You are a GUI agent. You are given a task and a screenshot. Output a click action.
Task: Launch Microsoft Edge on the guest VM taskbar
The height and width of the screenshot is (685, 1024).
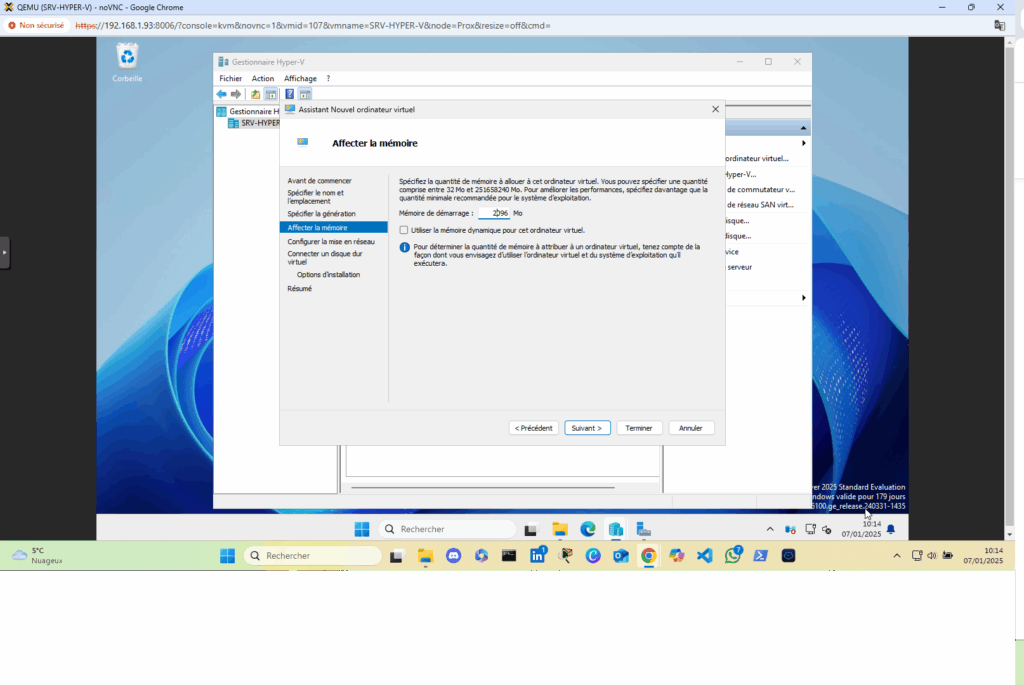coord(588,529)
